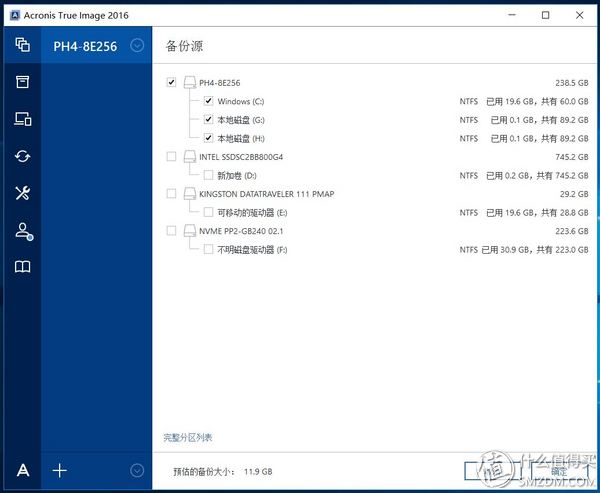
Task: Click the NVME PP2-GB240 02.1 disk name
Action: click(x=241, y=231)
